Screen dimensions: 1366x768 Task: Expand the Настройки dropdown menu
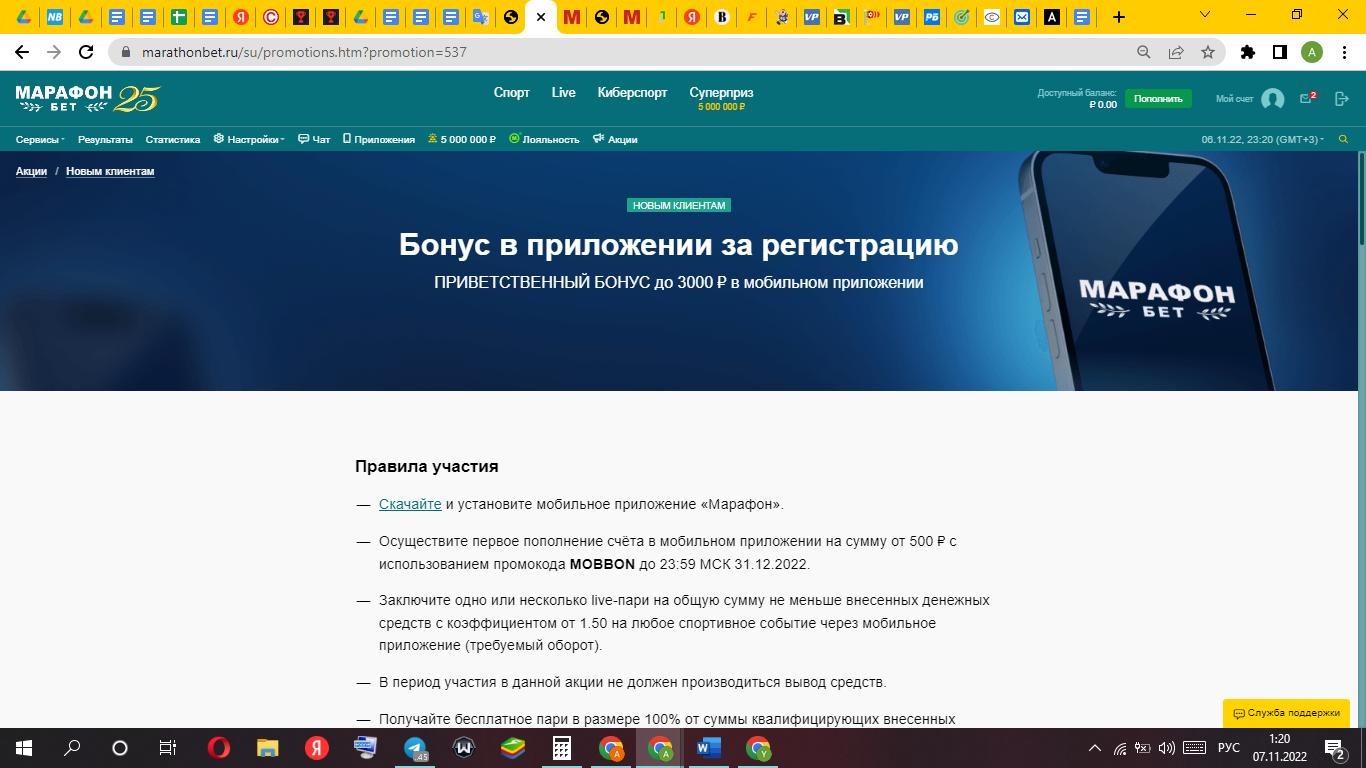(249, 140)
